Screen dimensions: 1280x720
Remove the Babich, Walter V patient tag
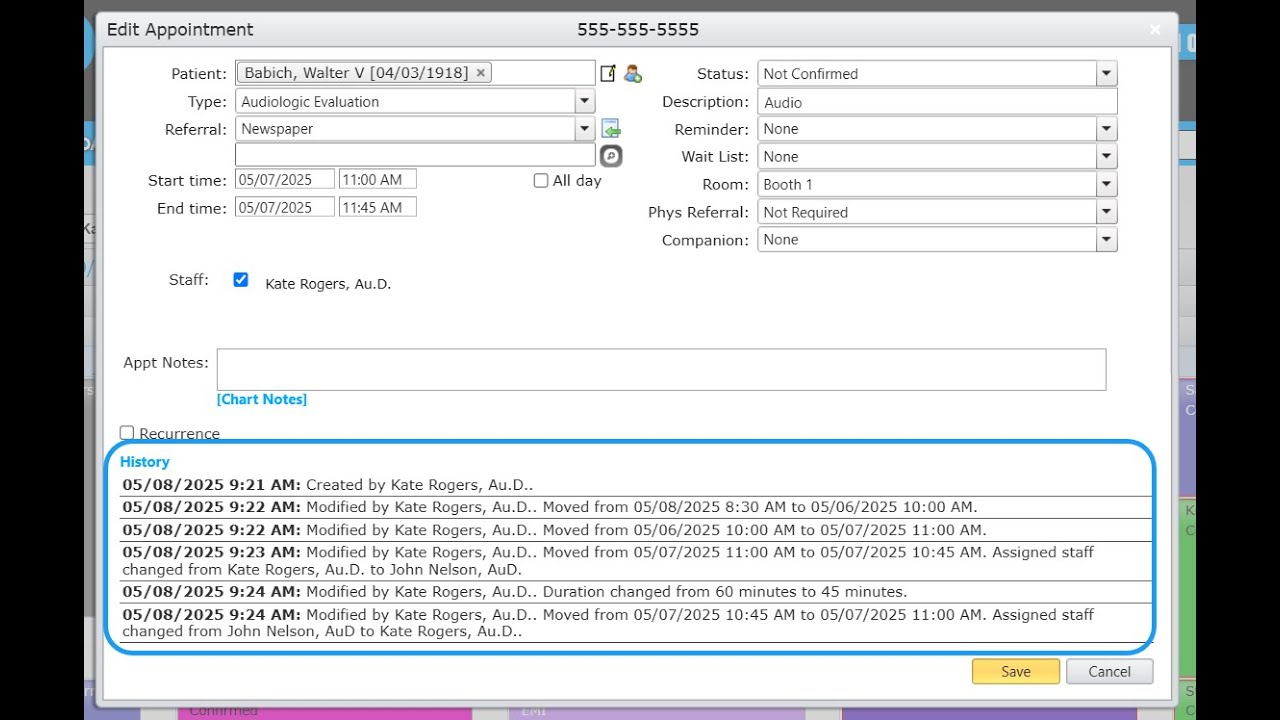coord(480,73)
